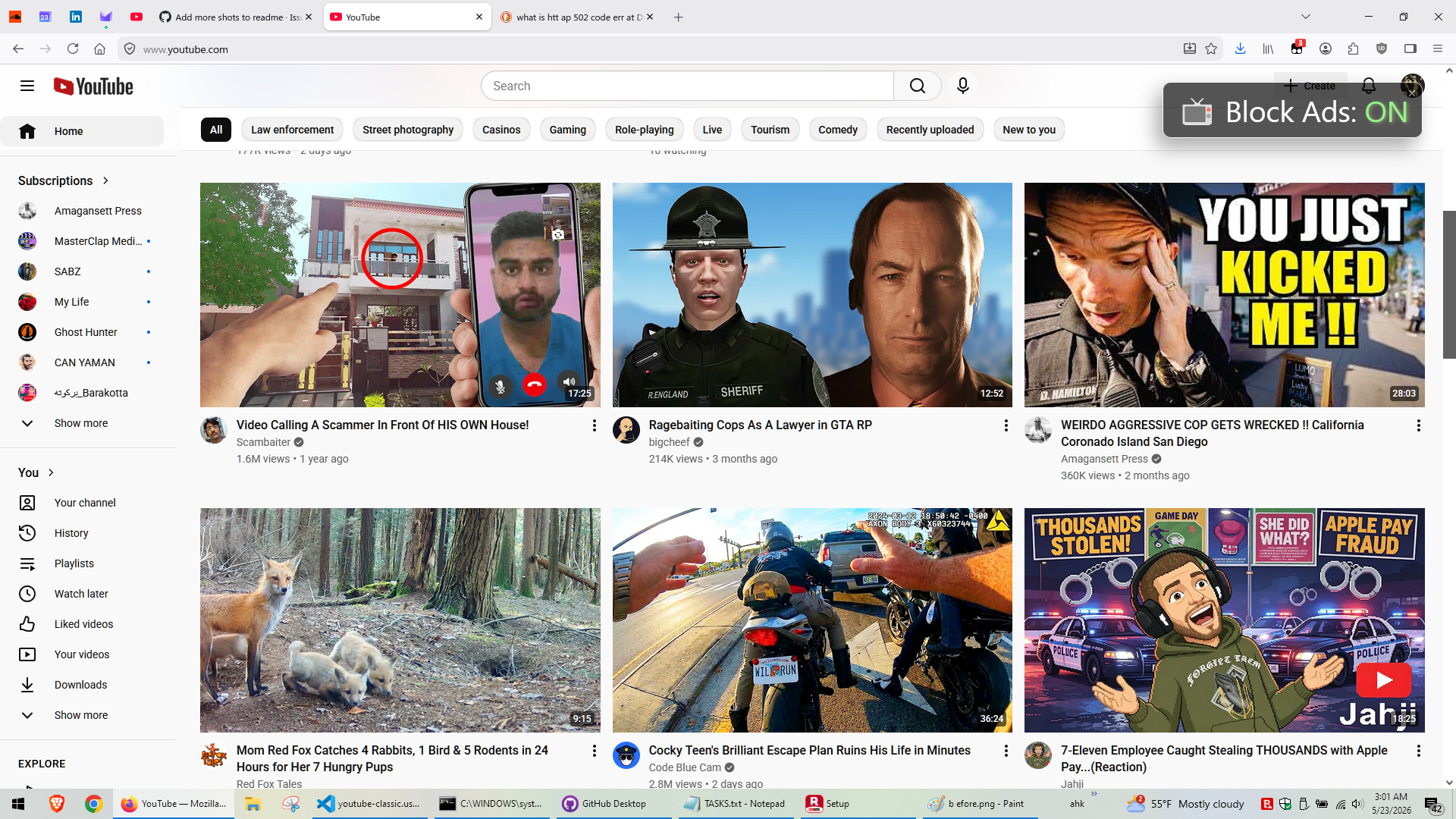Show more subscriptions below Barakotta

pos(82,423)
